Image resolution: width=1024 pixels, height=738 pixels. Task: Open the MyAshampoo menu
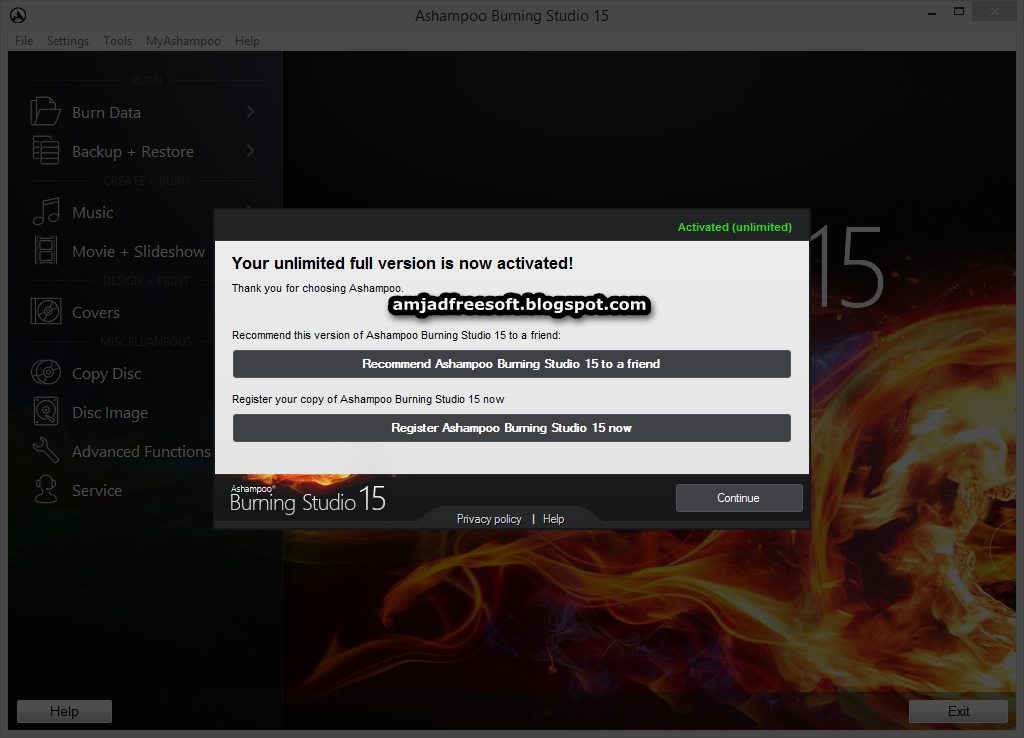[184, 40]
